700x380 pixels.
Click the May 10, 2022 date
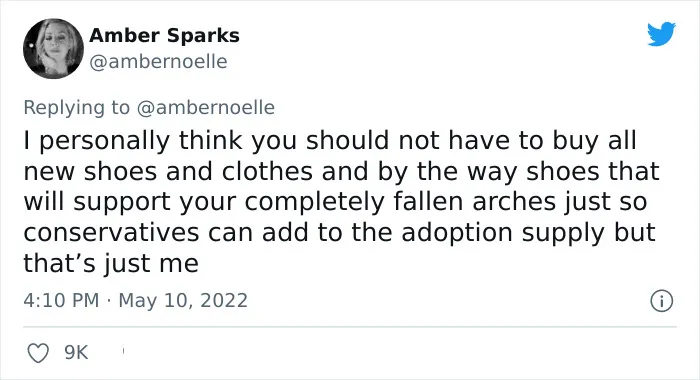tap(183, 301)
